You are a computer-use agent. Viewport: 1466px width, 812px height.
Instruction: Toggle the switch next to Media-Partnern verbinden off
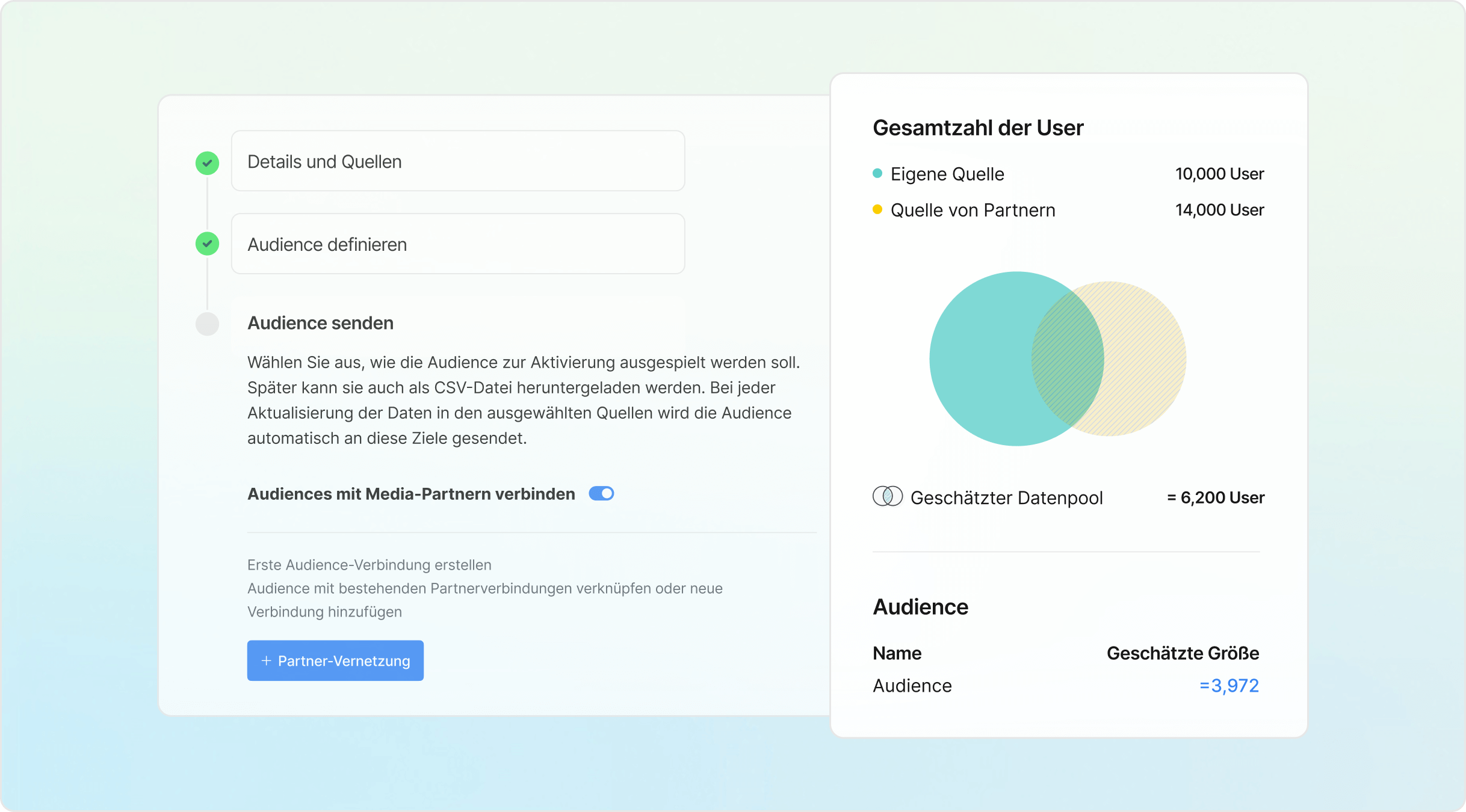tap(601, 493)
